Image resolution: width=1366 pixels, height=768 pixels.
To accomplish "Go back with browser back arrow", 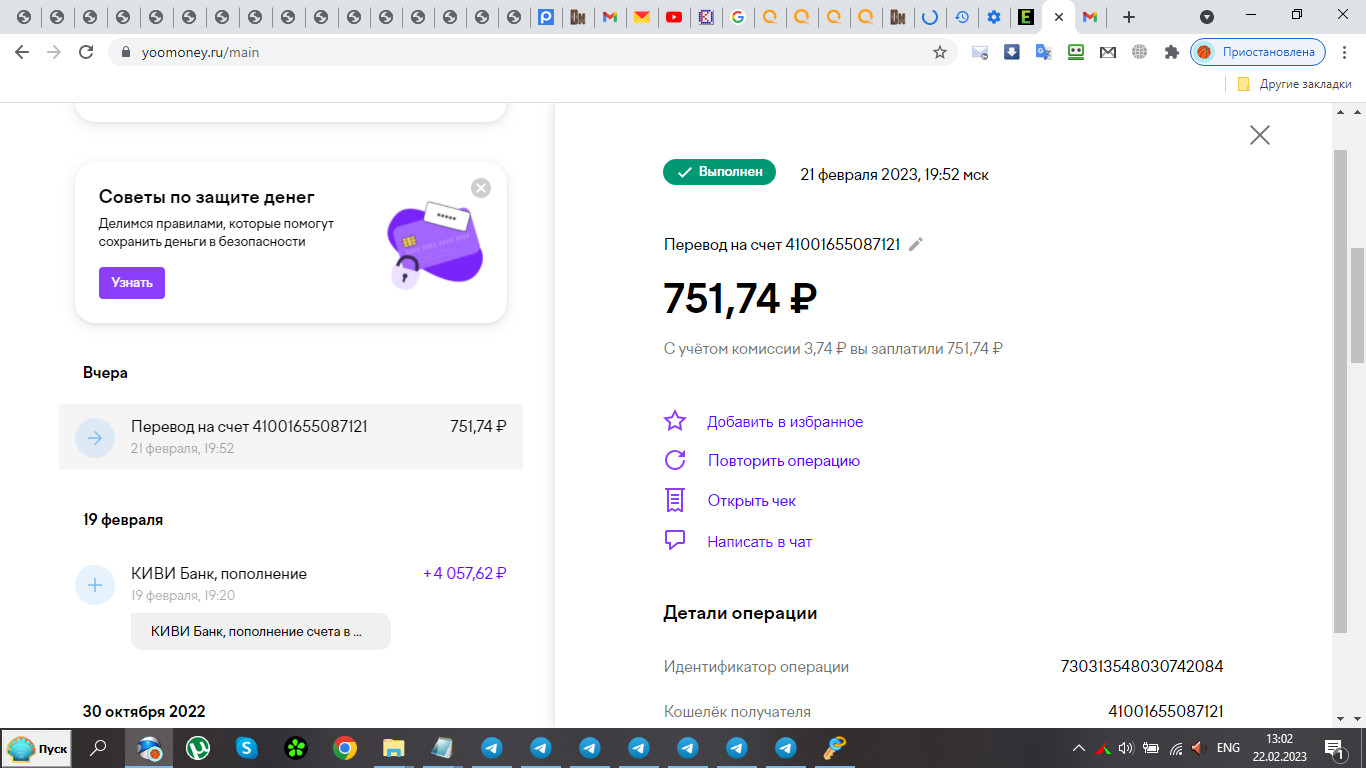I will 22,52.
